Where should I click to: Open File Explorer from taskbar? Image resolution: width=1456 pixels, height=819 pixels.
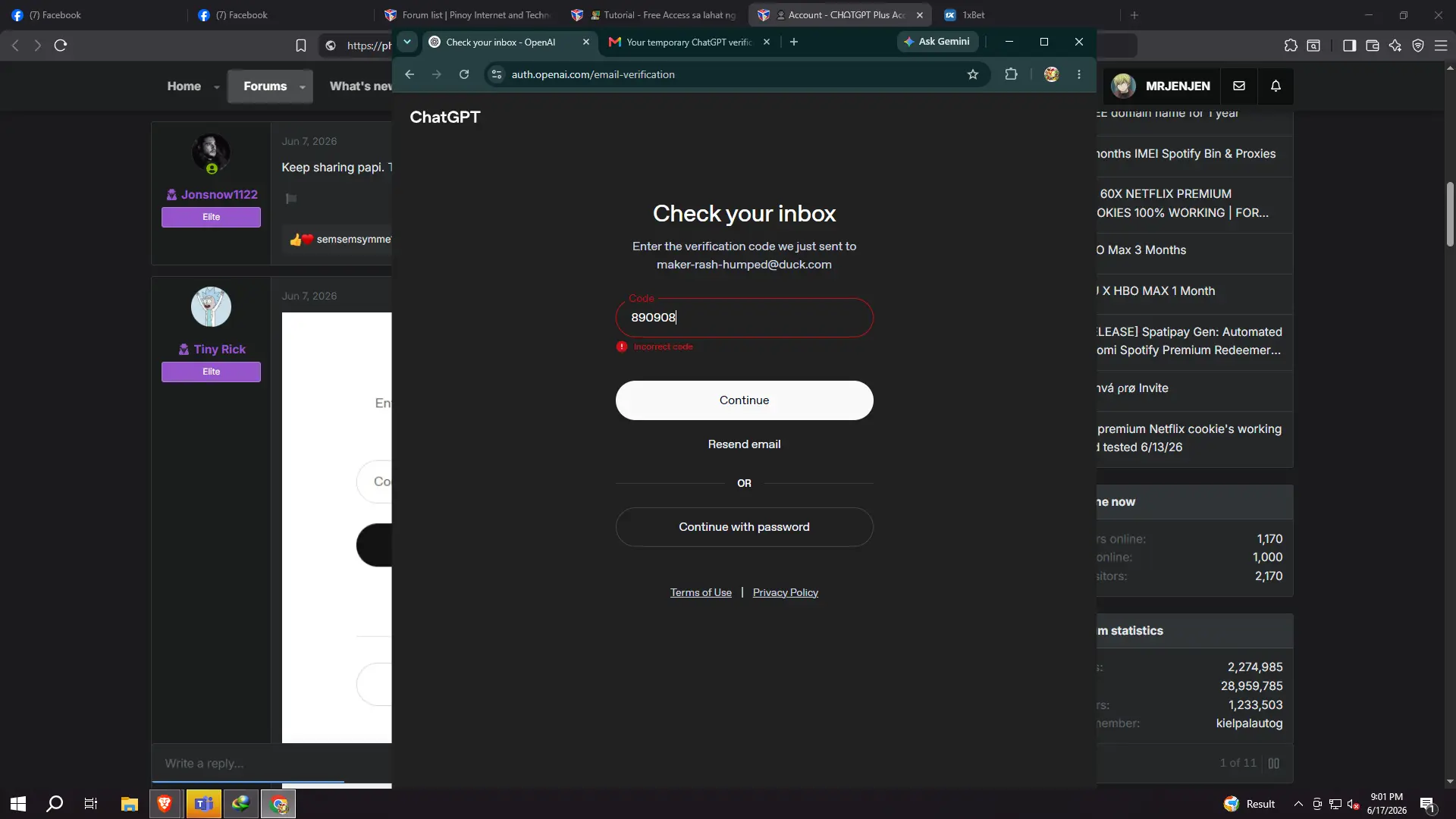(129, 804)
